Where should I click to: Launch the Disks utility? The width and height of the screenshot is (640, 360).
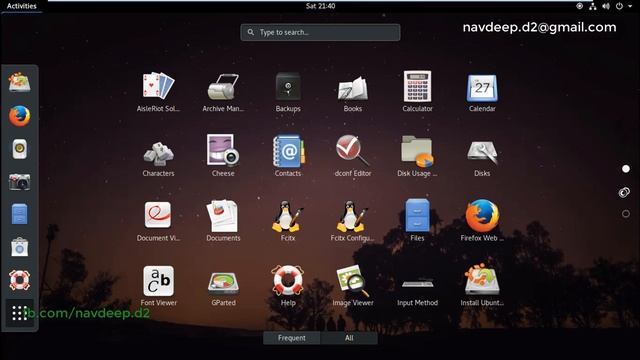coord(482,157)
